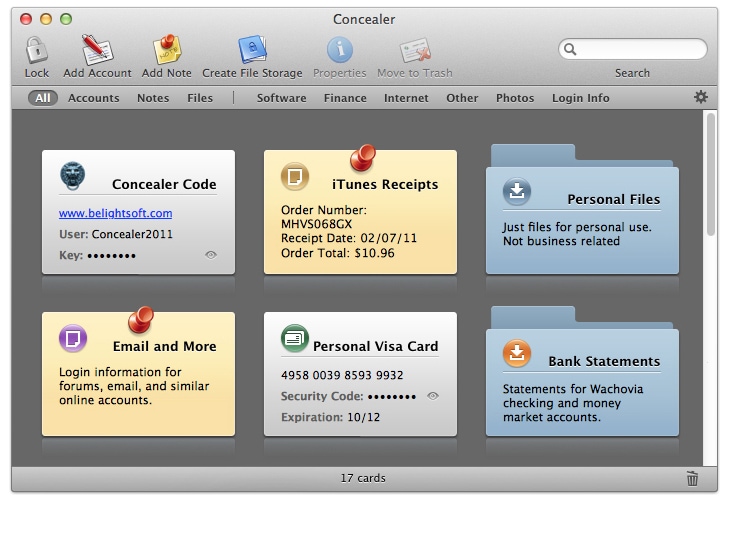
Task: Click the User: Concealer2011 text
Action: point(115,234)
